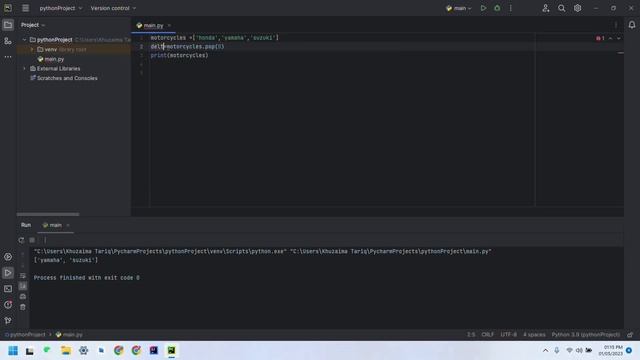Toggle the Run tool window sidebar icon
The height and width of the screenshot is (360, 640).
tap(8, 273)
